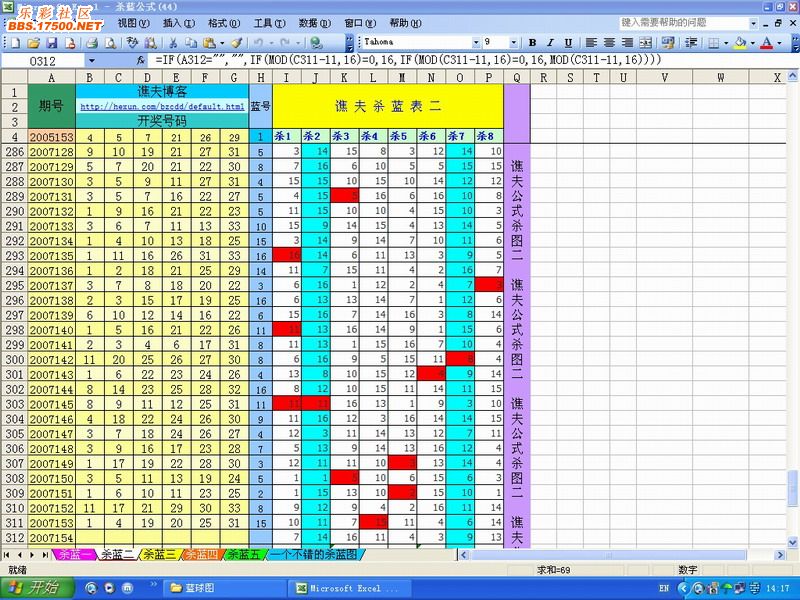This screenshot has height=600, width=800.
Task: Switch to the 一个不错的杀蓝图 sheet tab
Action: point(313,554)
